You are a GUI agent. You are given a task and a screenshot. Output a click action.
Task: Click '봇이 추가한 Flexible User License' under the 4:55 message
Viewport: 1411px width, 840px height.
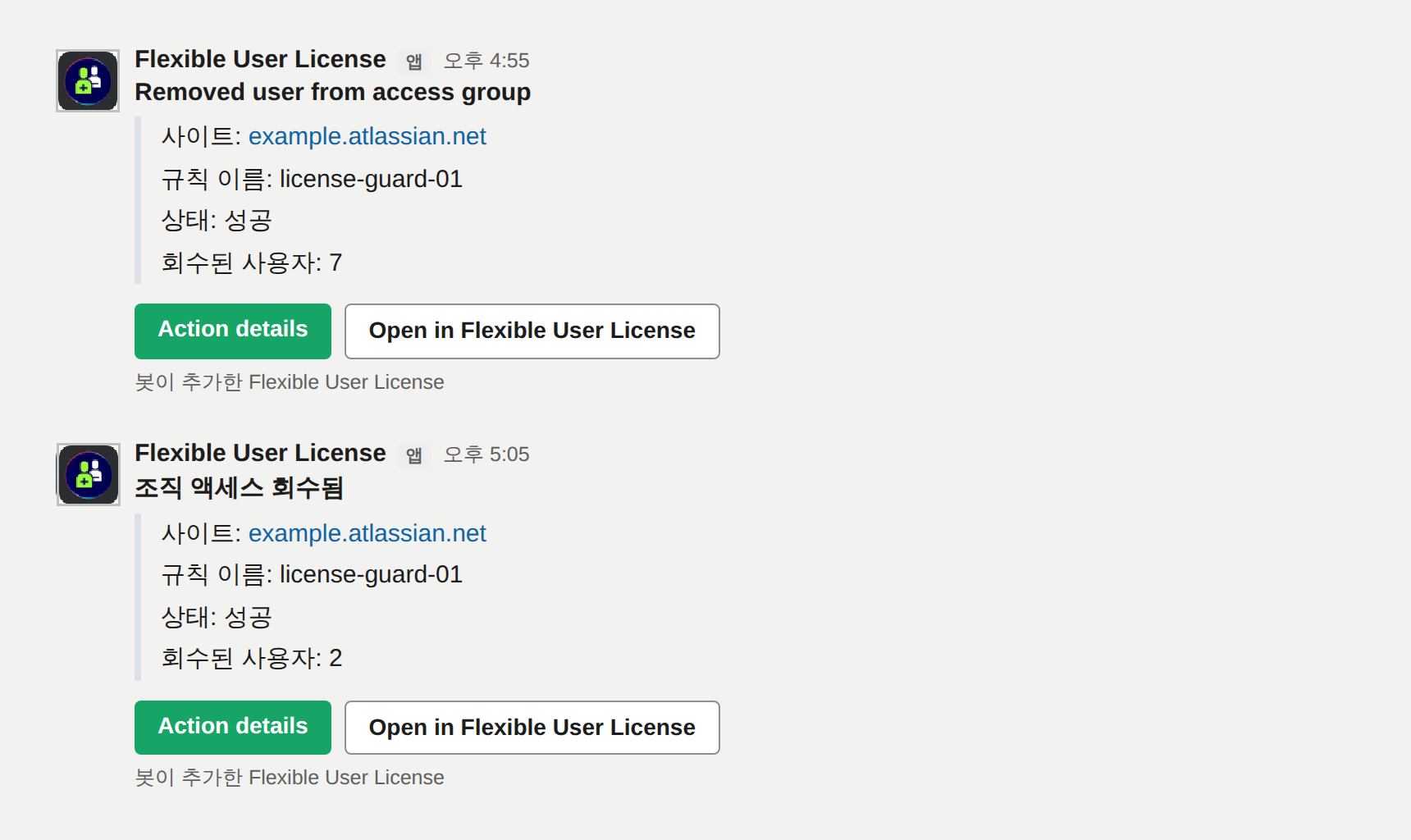coord(290,382)
